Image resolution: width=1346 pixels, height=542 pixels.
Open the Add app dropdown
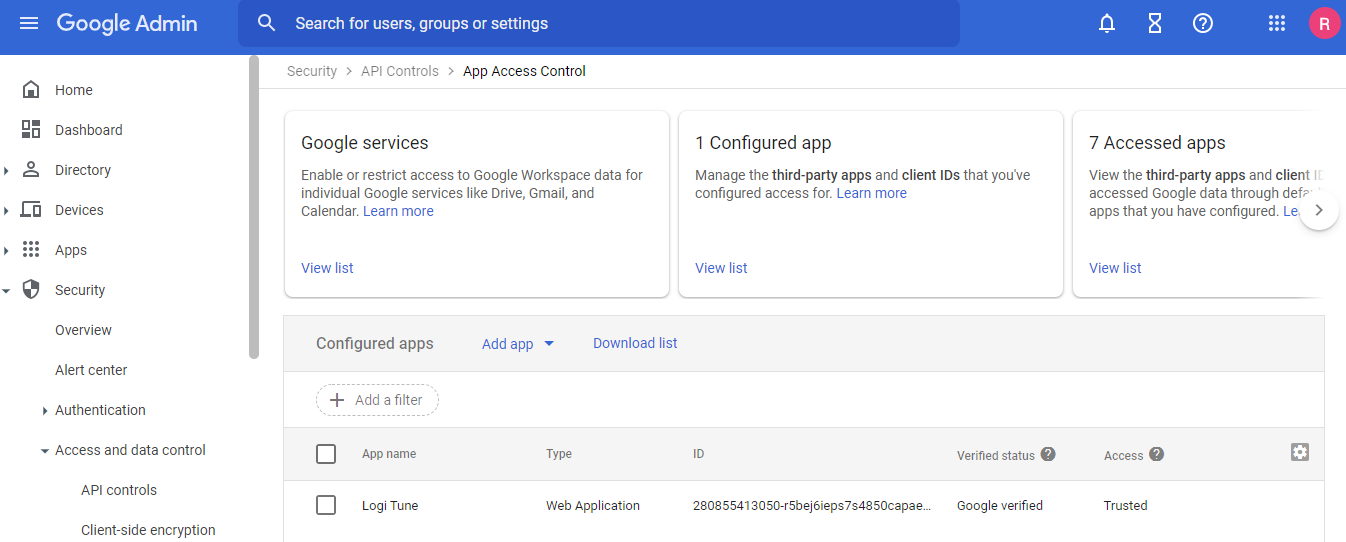pos(518,343)
